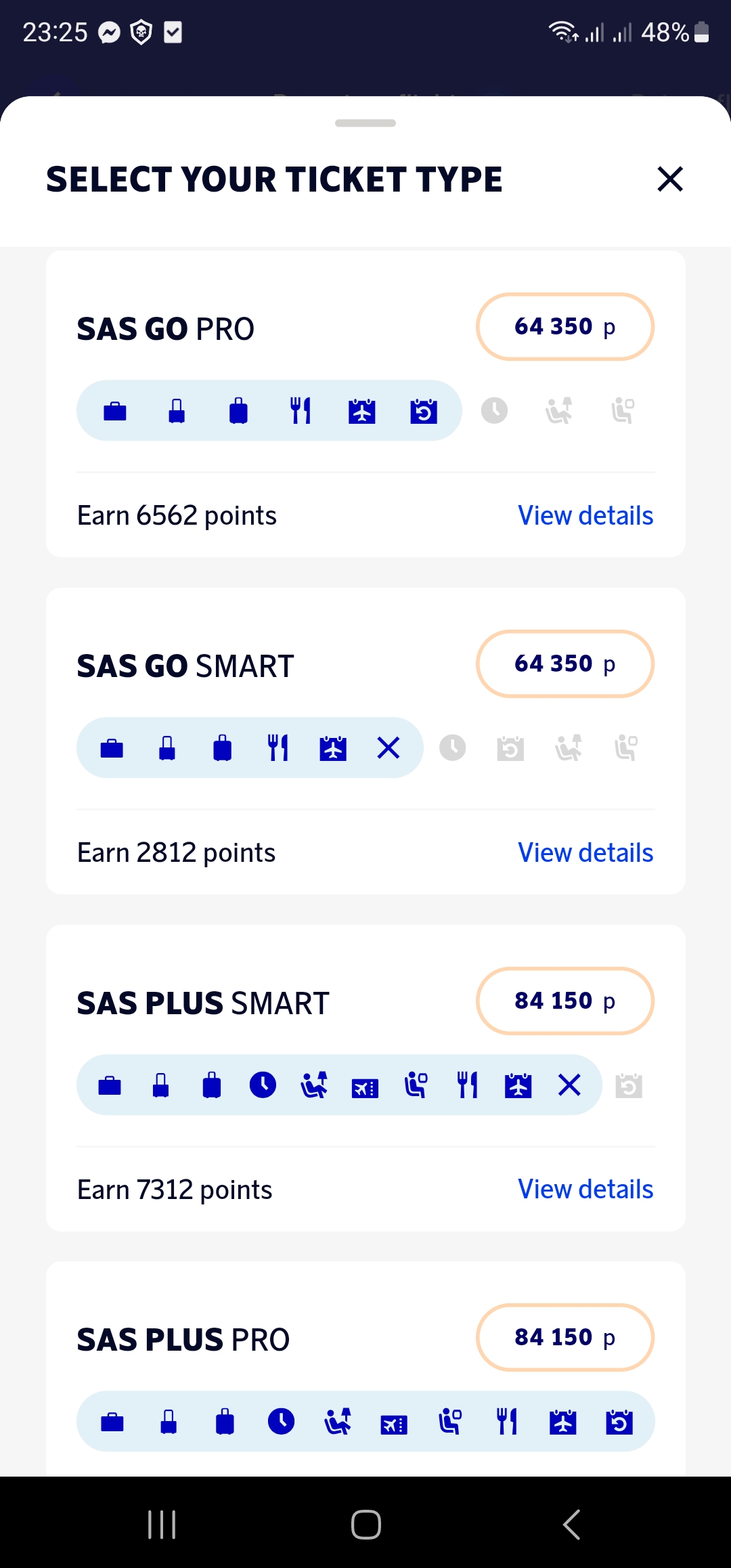
Task: Tap the greyed-out clock icon in SAS GO PRO
Action: click(494, 411)
